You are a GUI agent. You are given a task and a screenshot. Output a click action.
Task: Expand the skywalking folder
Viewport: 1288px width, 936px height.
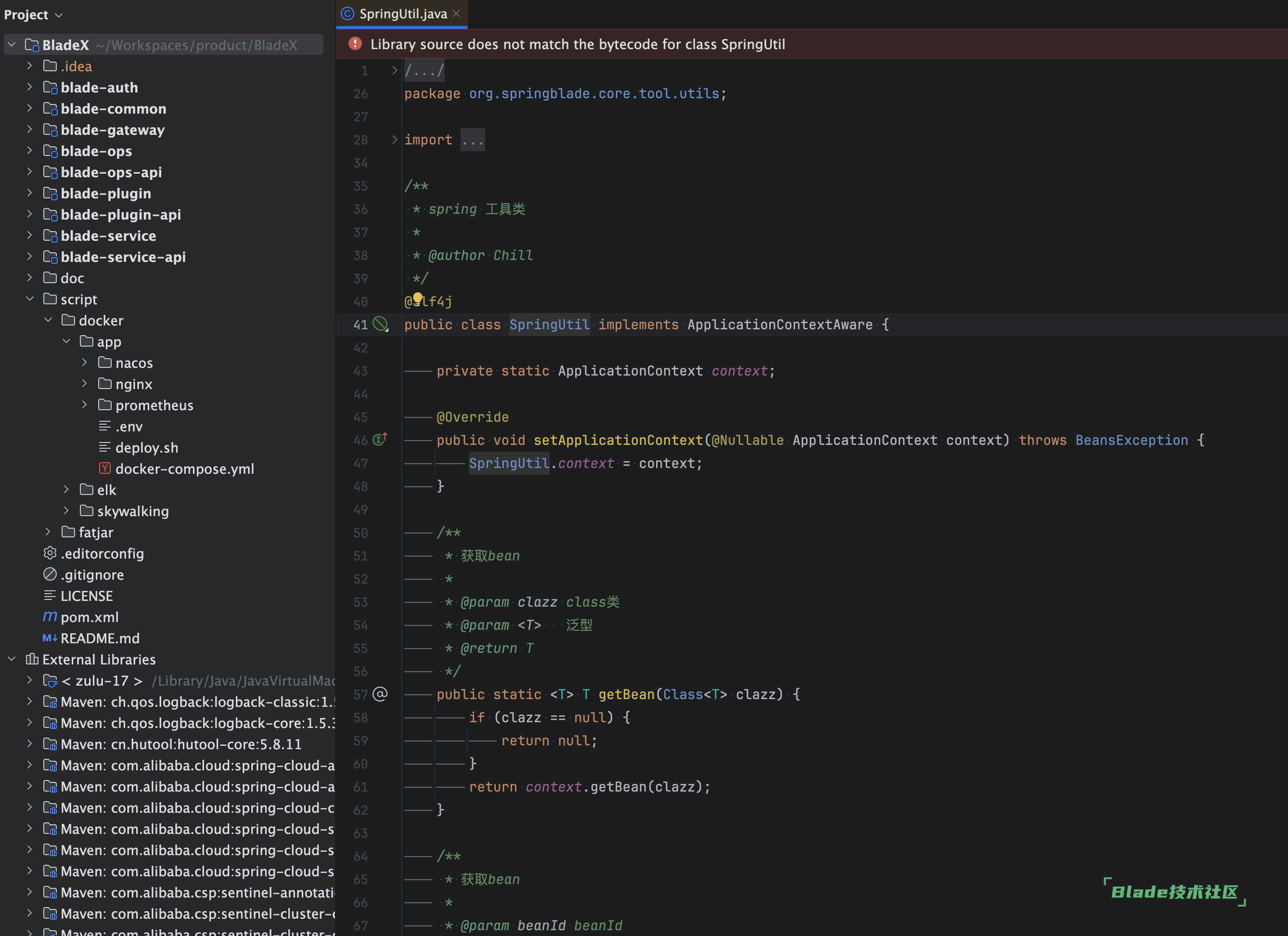(66, 510)
